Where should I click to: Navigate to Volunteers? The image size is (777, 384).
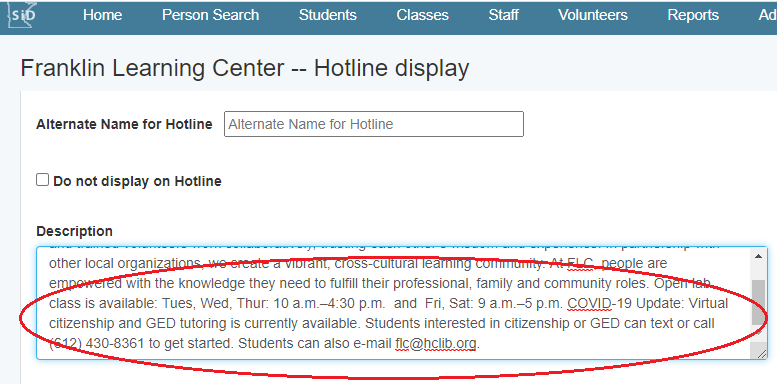pos(593,15)
